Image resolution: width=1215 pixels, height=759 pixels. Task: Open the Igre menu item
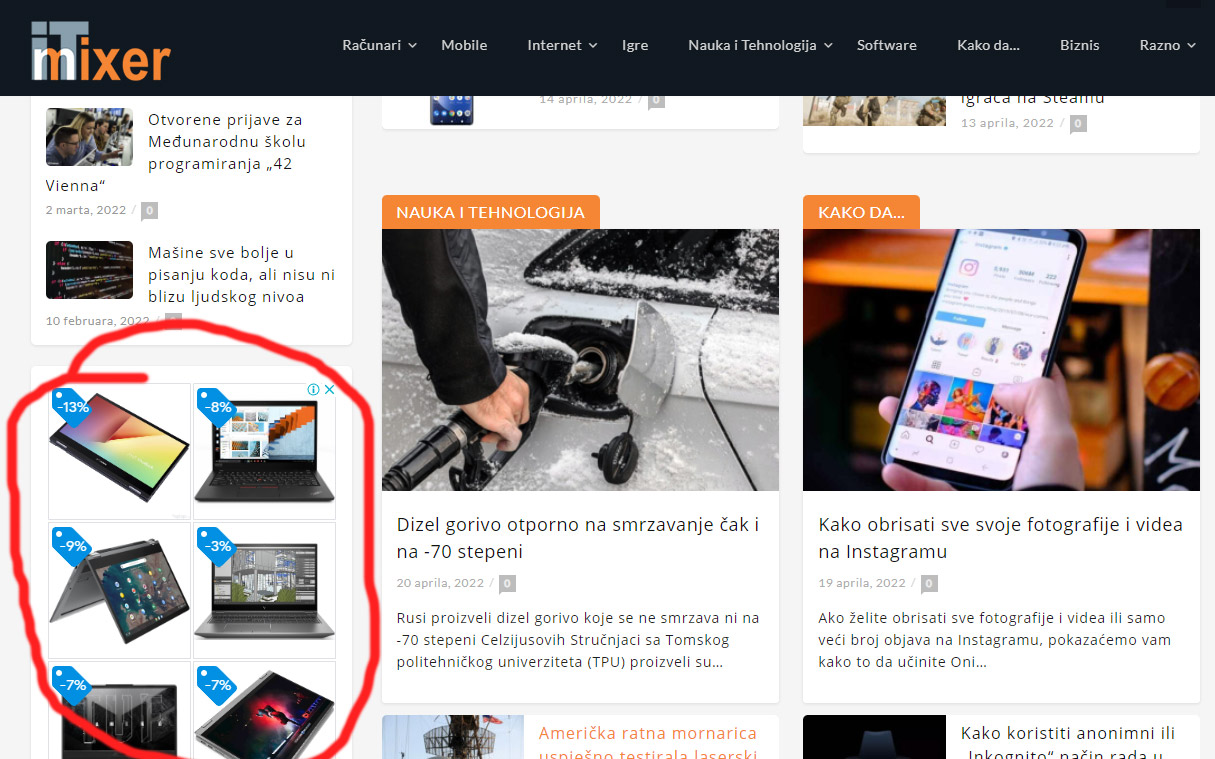635,45
